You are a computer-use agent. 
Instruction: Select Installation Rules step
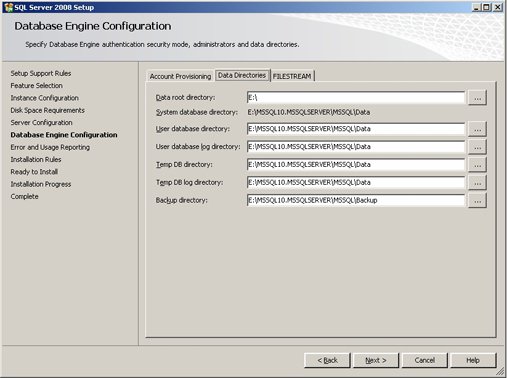pyautogui.click(x=36, y=160)
